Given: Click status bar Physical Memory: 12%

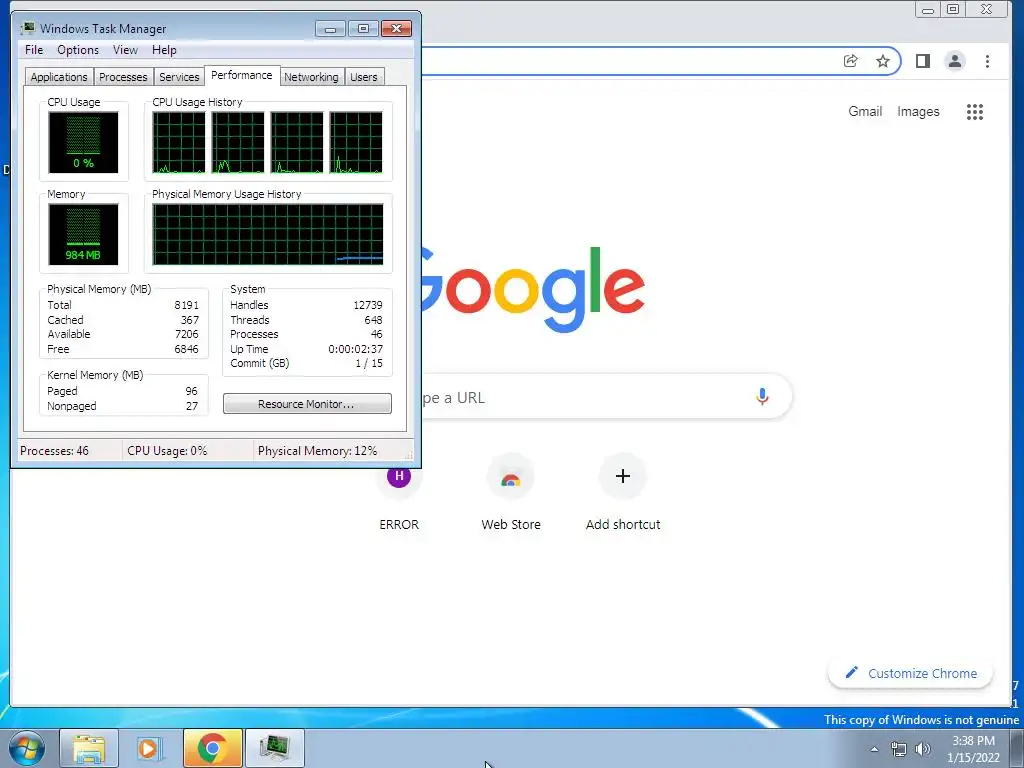Looking at the screenshot, I should point(317,451).
